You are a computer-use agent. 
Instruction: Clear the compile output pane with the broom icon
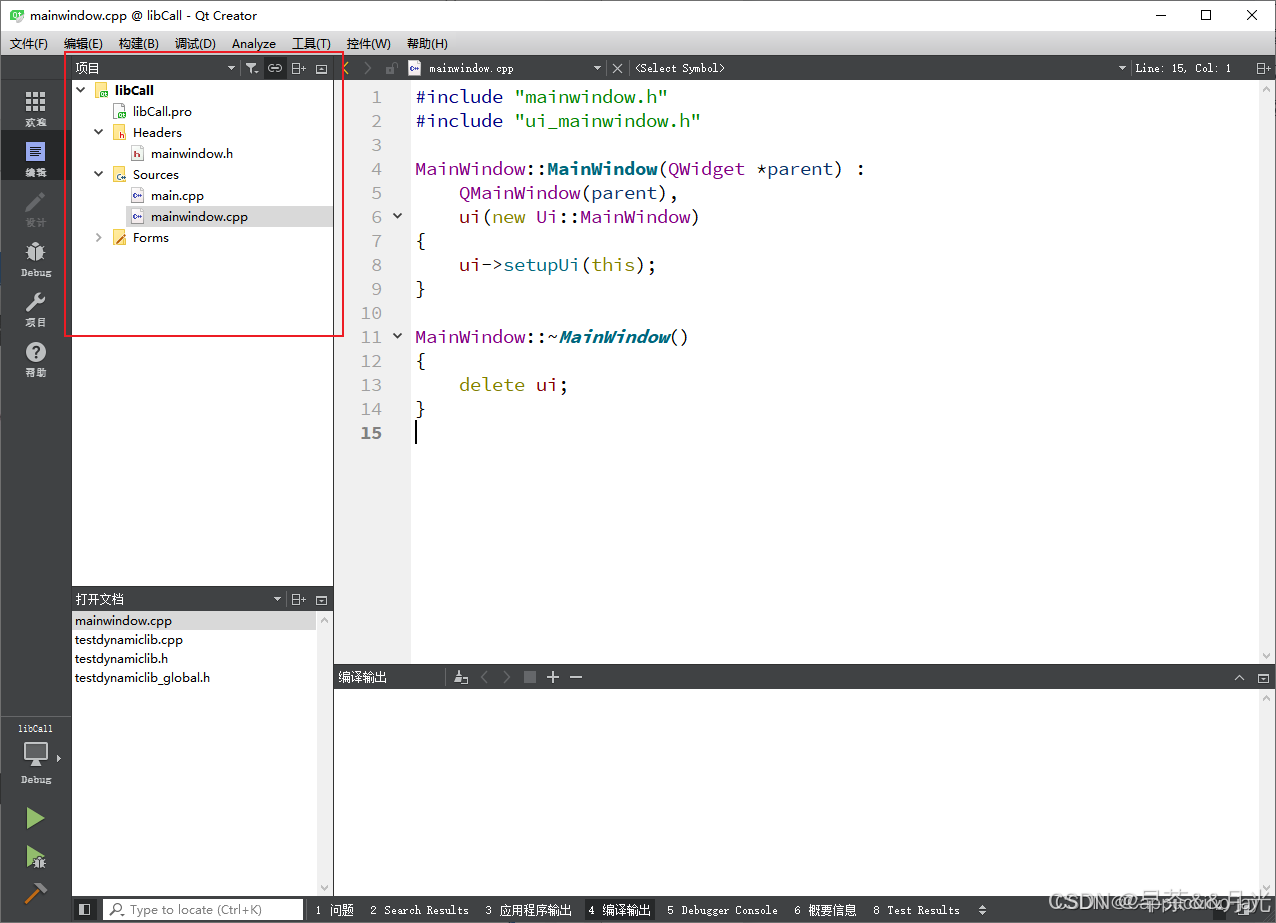tap(461, 677)
